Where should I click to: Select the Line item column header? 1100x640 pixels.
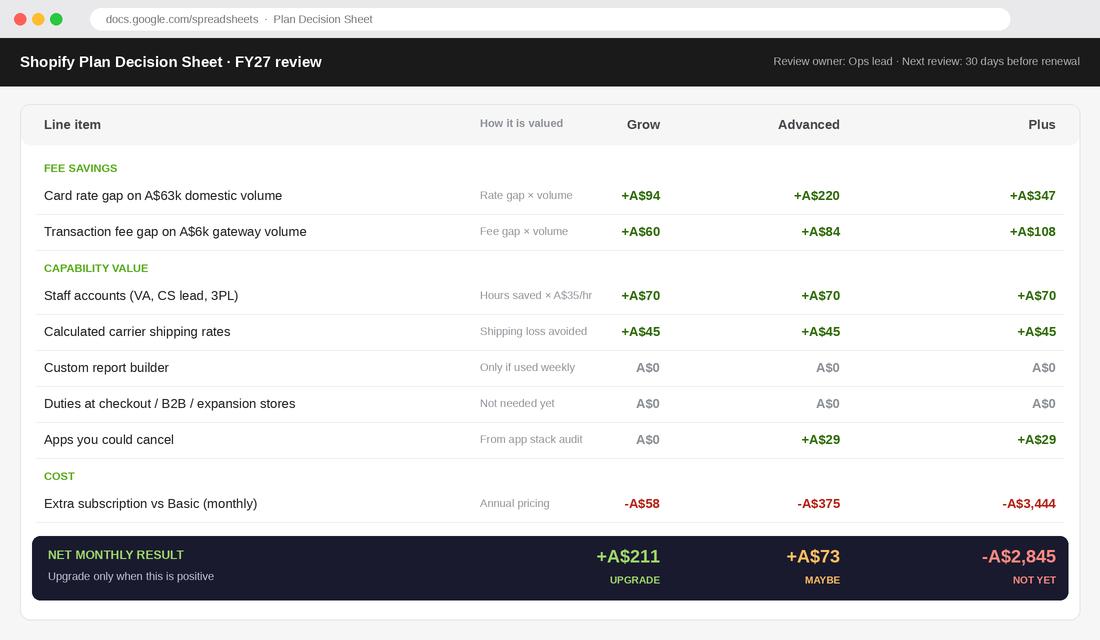click(x=72, y=125)
